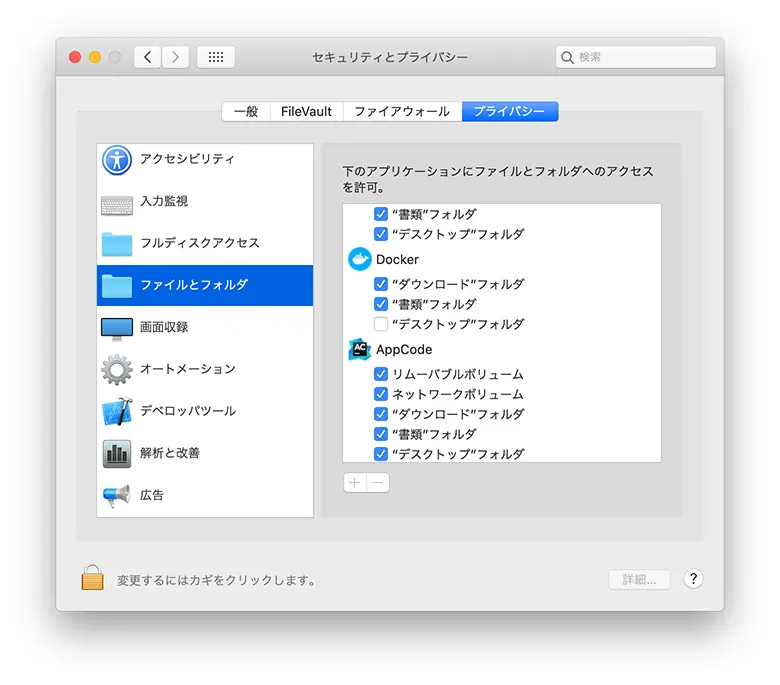Click the 詳細... button
Screen dimensions: 780x685
pos(639,580)
